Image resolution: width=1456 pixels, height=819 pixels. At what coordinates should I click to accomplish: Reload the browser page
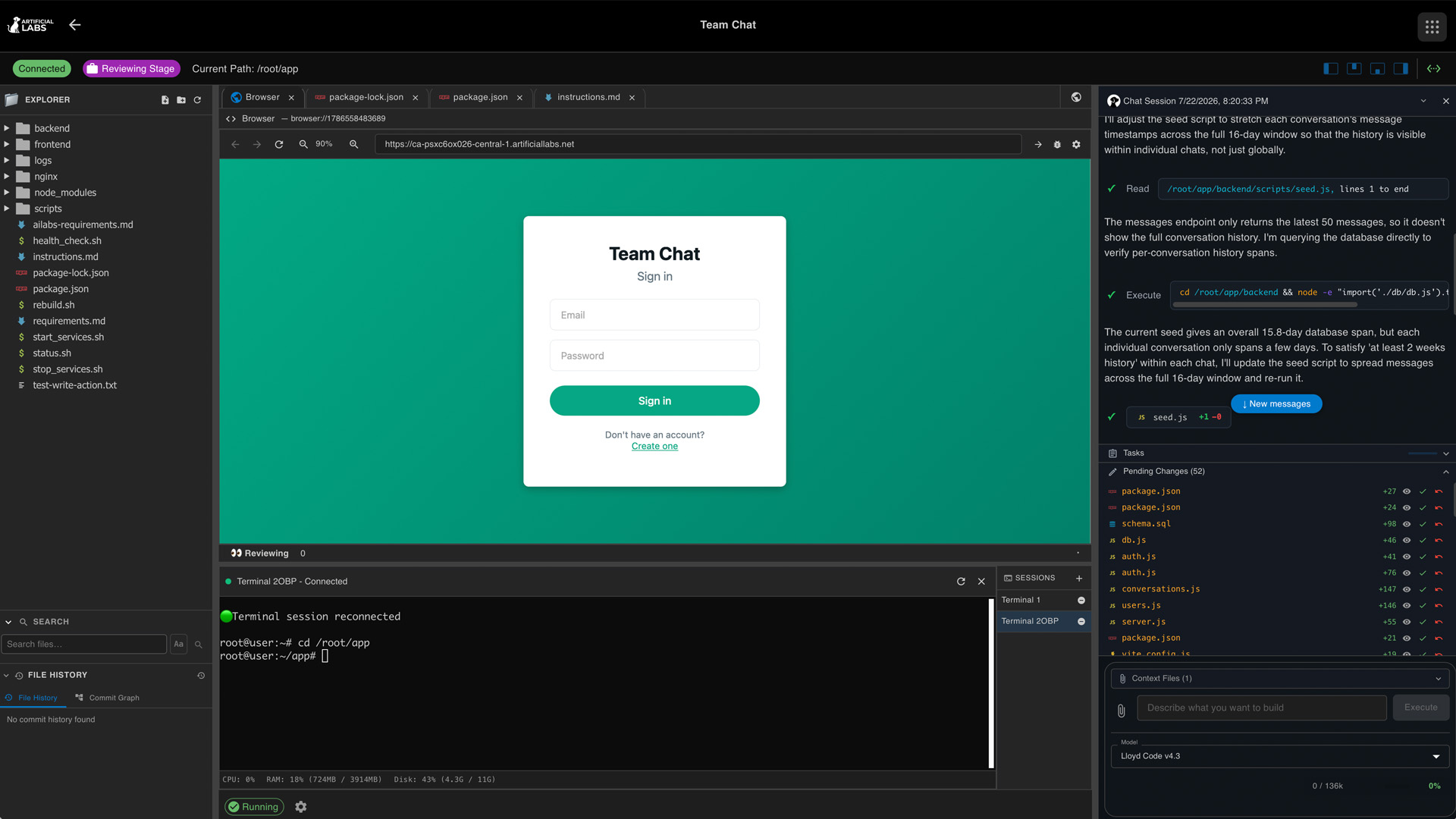coord(279,144)
